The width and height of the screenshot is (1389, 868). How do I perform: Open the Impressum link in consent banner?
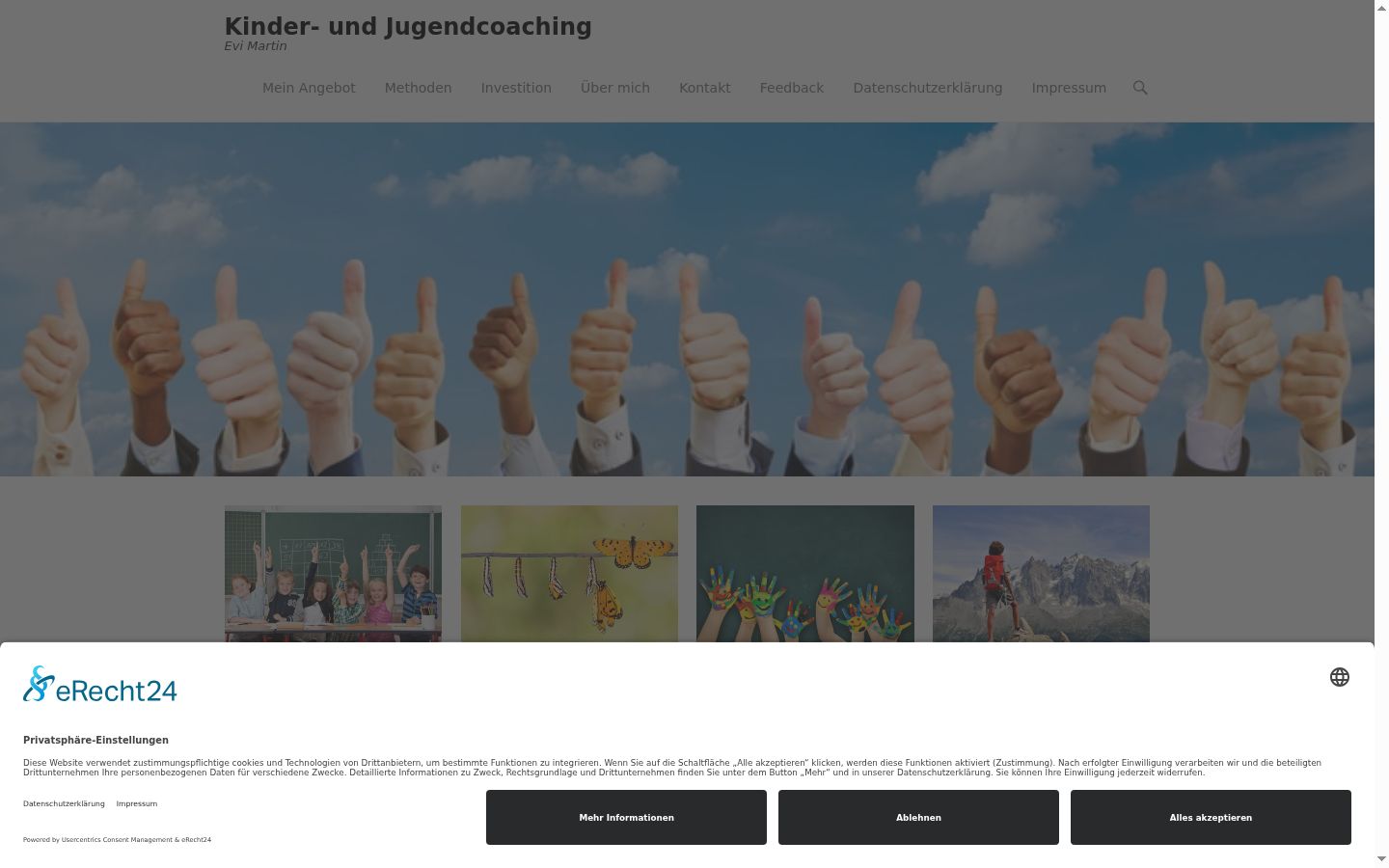coord(137,803)
